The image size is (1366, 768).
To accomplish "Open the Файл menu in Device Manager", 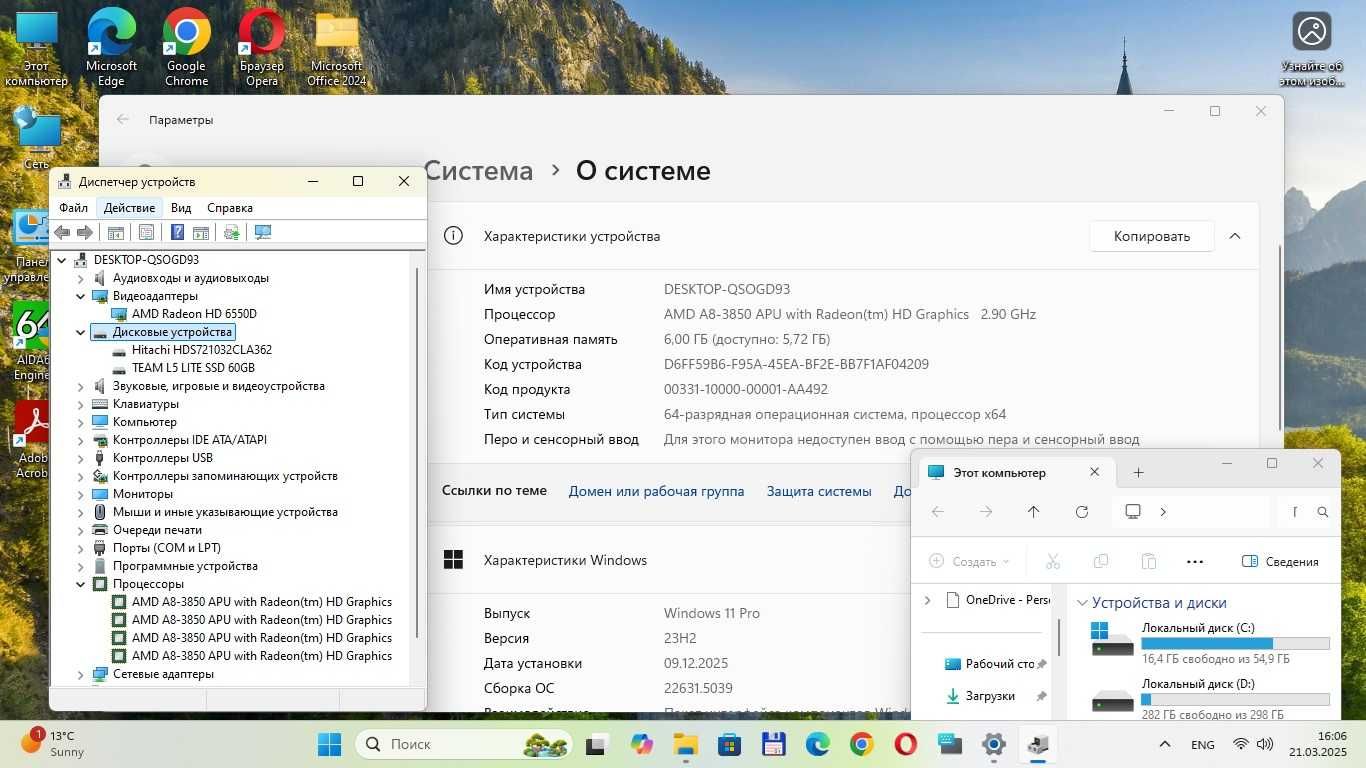I will click(x=73, y=208).
